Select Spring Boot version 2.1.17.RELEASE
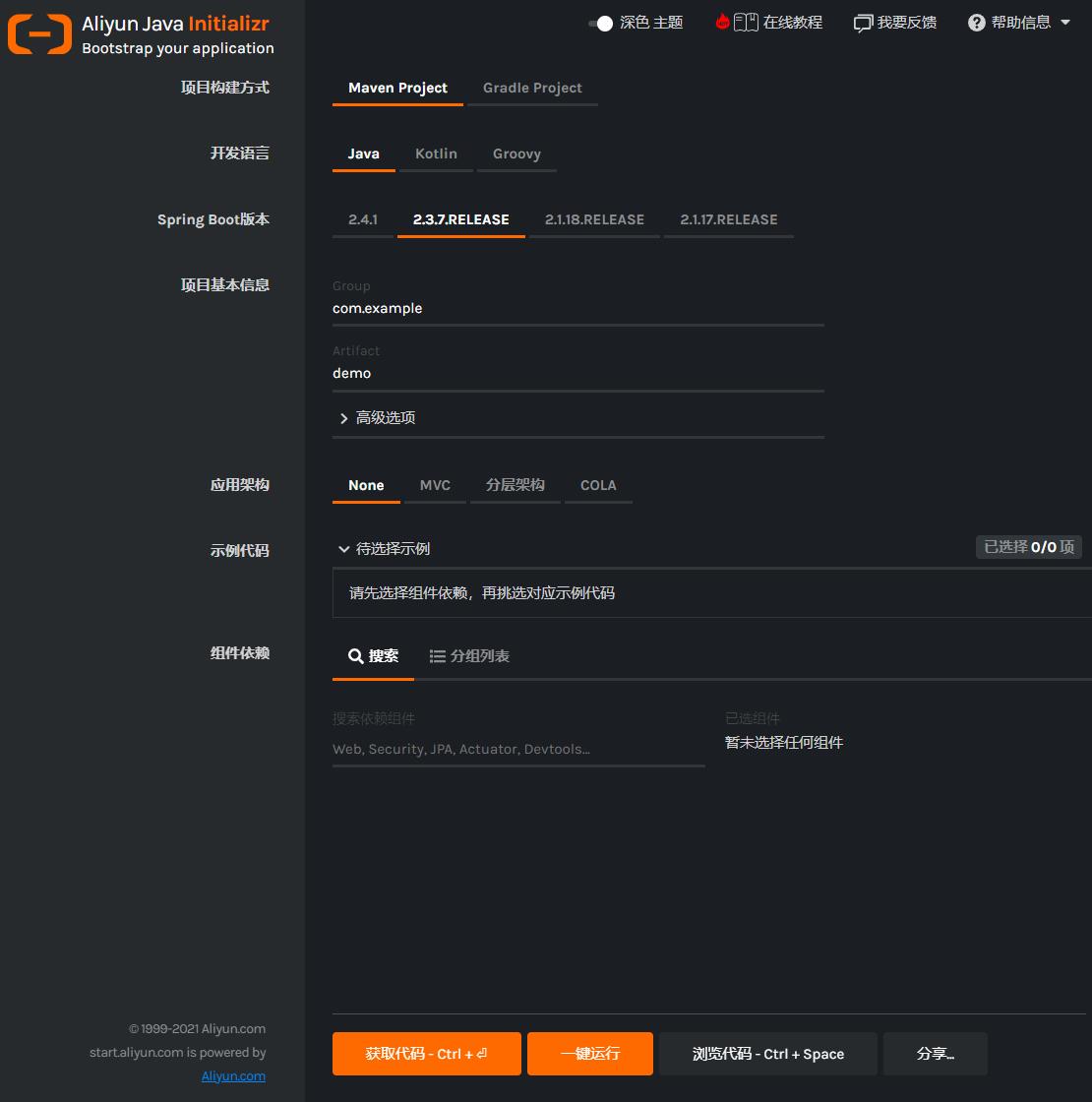The width and height of the screenshot is (1092, 1102). click(729, 220)
